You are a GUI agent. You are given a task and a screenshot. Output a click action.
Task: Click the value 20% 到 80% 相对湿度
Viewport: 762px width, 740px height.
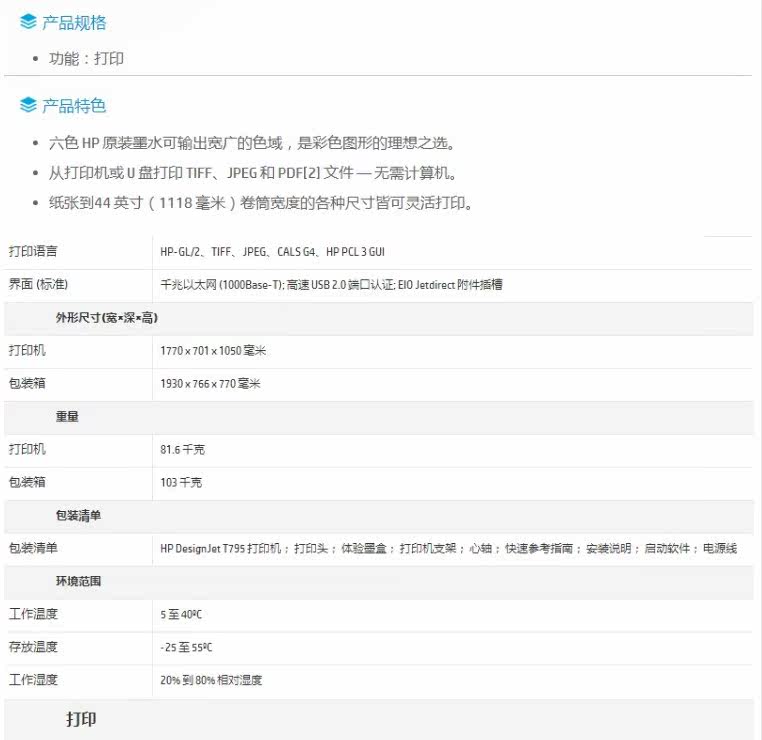tap(211, 680)
